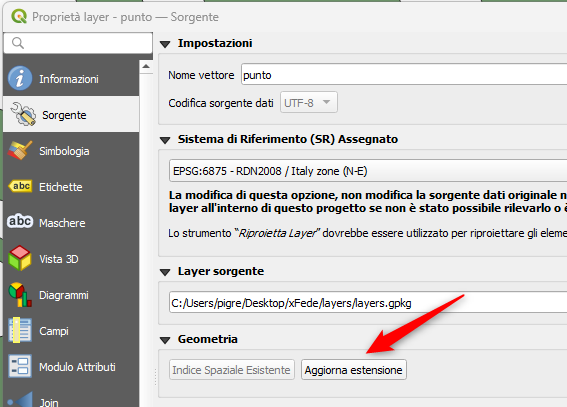Select the Sorgente wrench icon

[x=22, y=114]
